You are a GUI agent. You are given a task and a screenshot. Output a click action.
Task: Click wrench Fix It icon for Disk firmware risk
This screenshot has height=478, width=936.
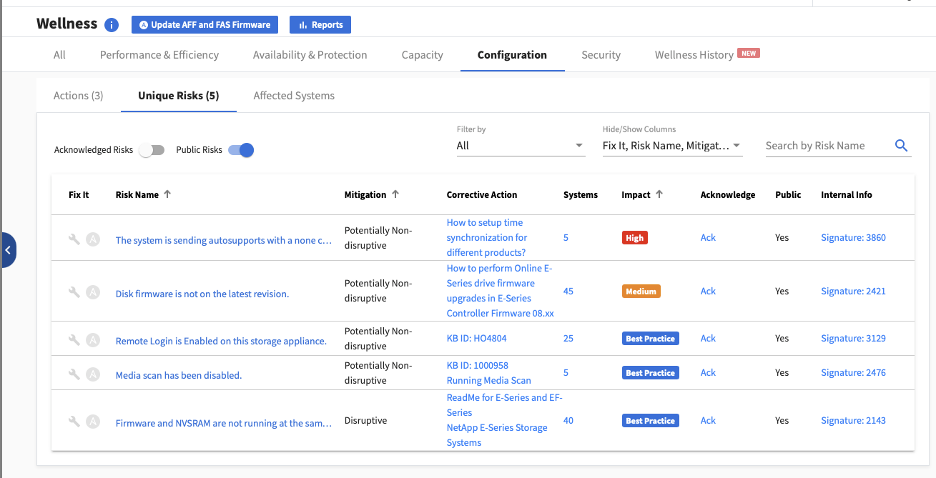pyautogui.click(x=74, y=292)
